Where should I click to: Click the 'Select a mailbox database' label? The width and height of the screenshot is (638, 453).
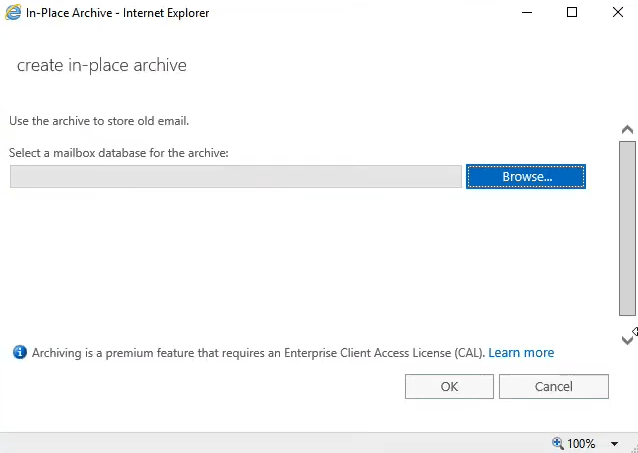(x=119, y=153)
